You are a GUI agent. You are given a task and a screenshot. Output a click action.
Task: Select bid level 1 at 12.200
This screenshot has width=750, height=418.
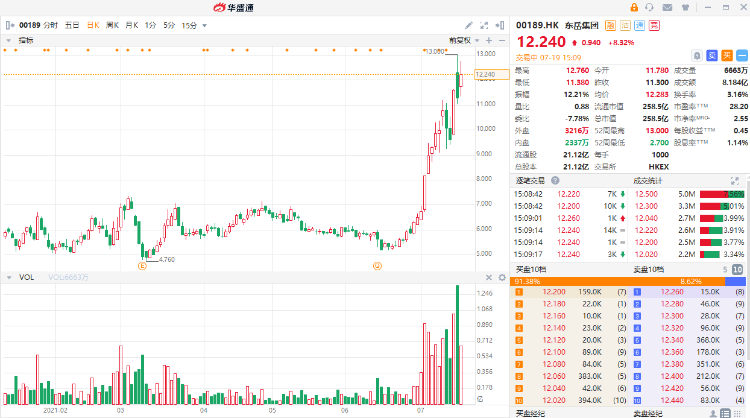pos(569,292)
